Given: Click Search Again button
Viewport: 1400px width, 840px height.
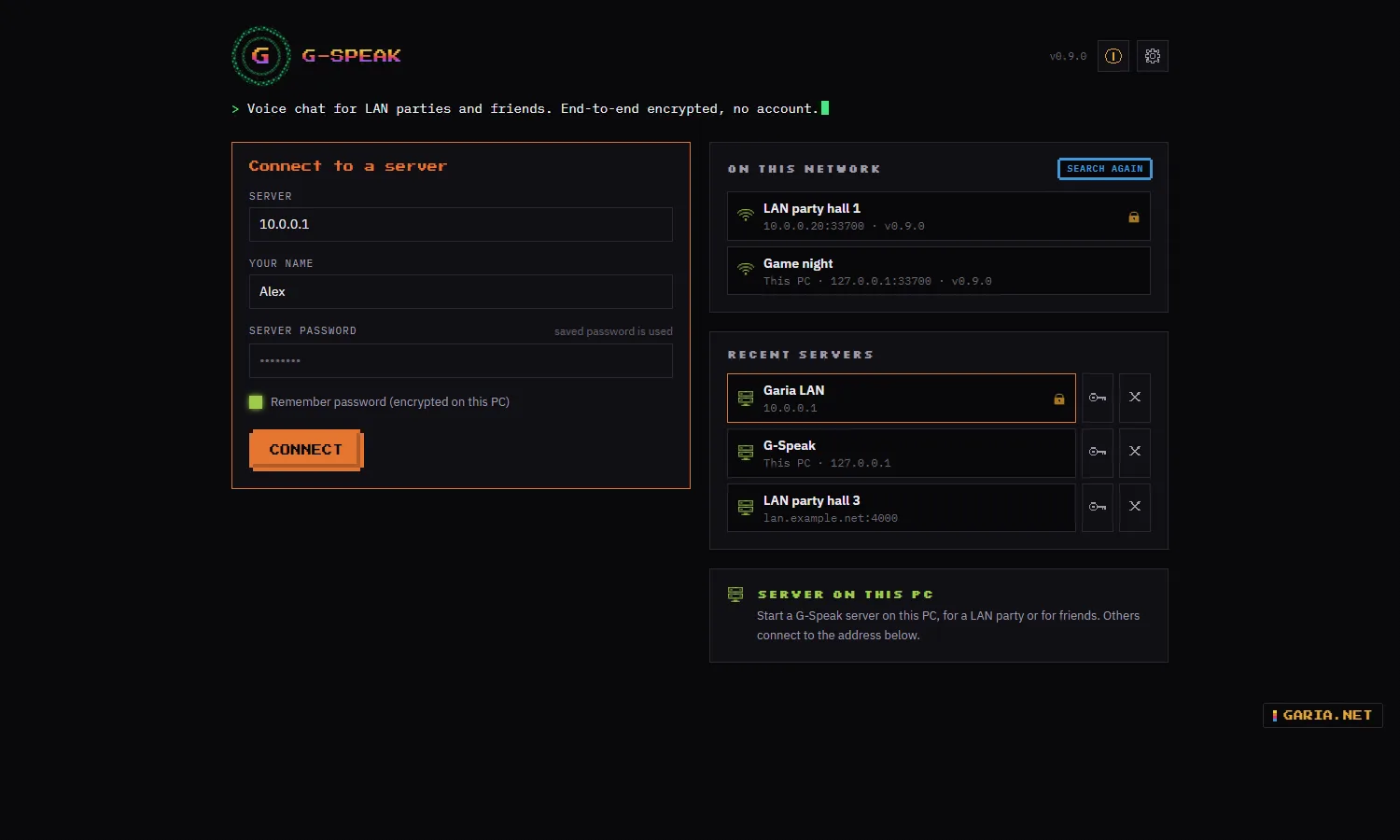Looking at the screenshot, I should coord(1105,169).
